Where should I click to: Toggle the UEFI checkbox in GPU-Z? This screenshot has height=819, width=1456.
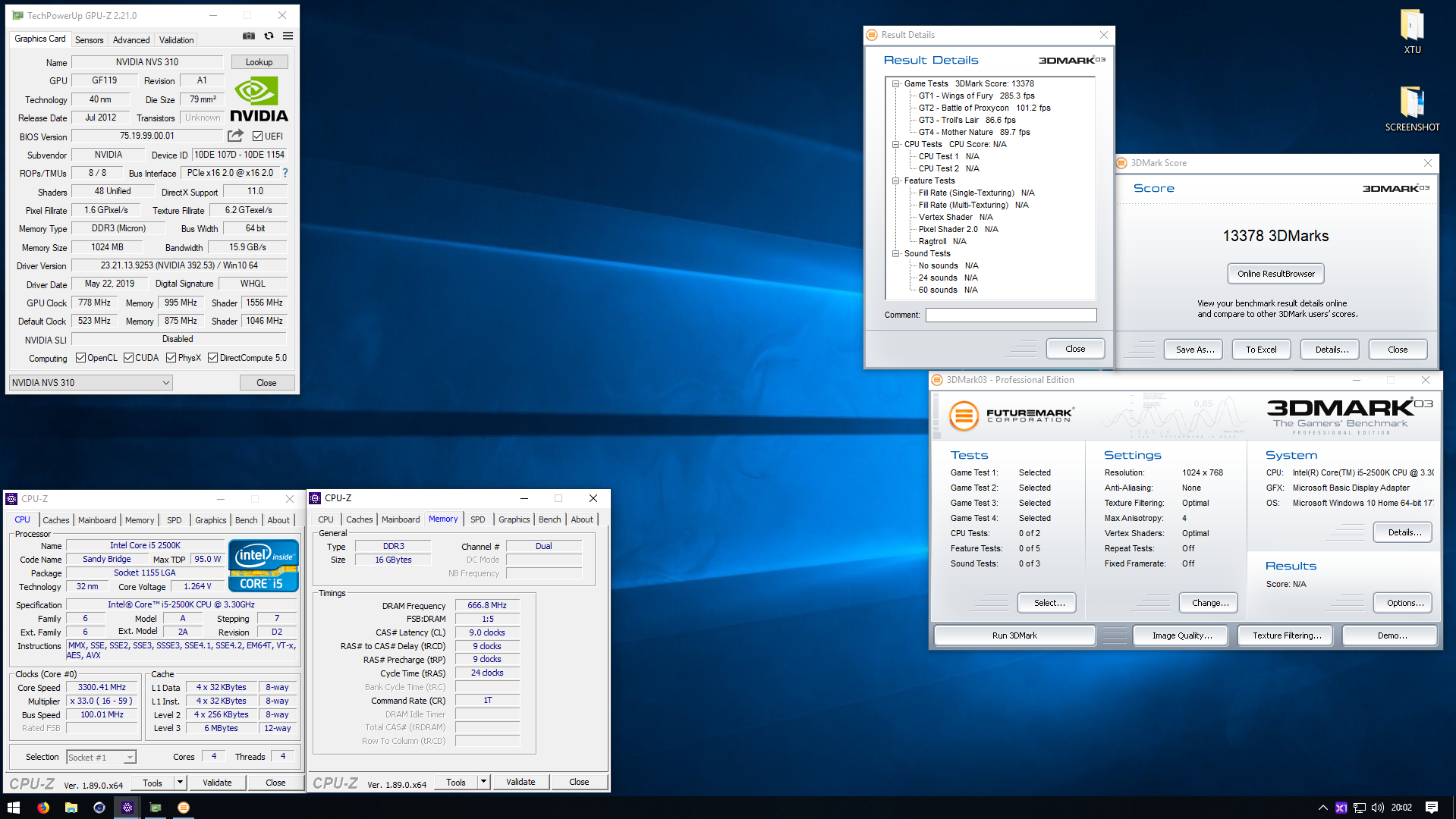pos(257,136)
